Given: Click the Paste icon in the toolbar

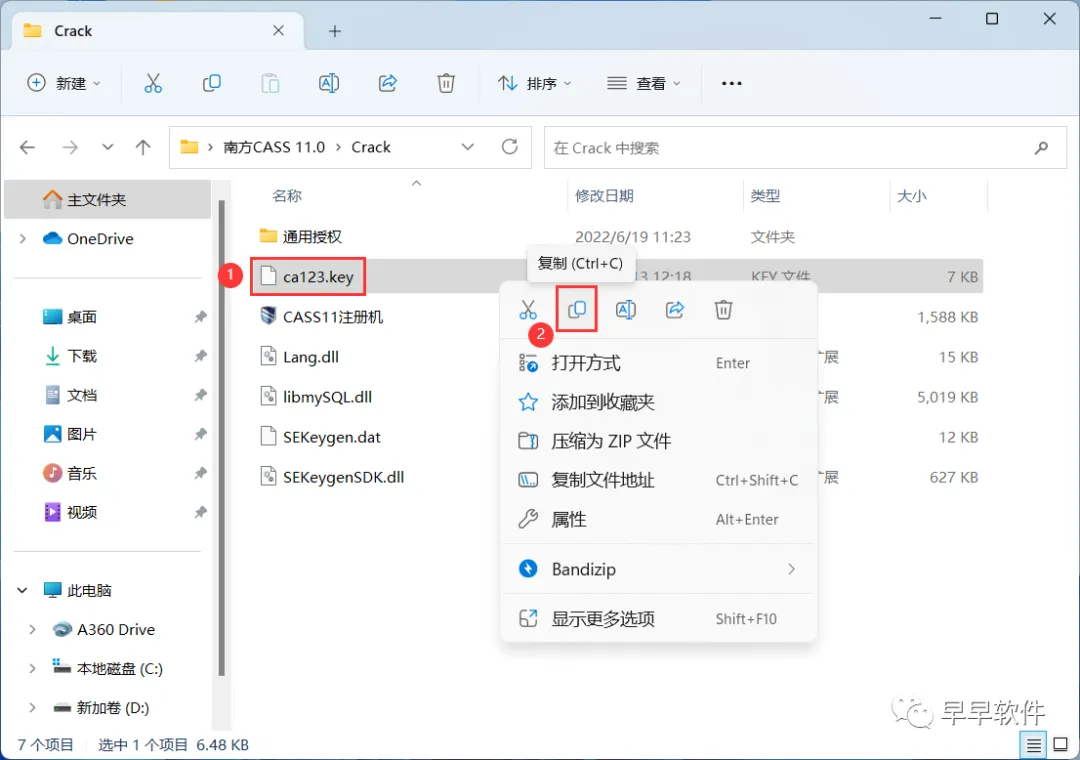Looking at the screenshot, I should [x=270, y=83].
